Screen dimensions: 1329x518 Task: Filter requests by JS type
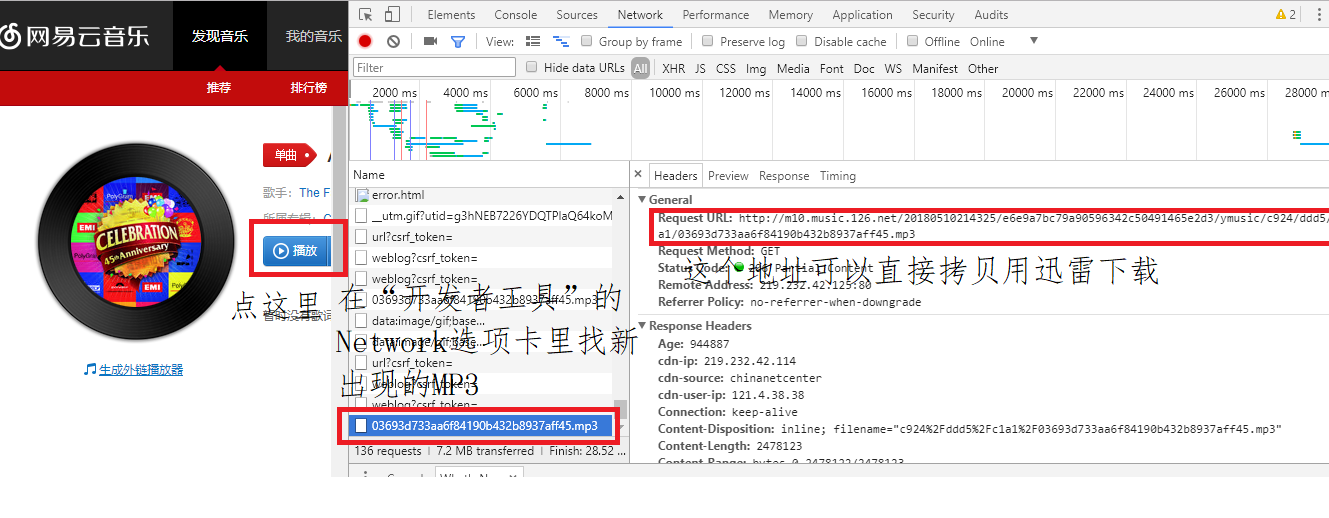(700, 69)
